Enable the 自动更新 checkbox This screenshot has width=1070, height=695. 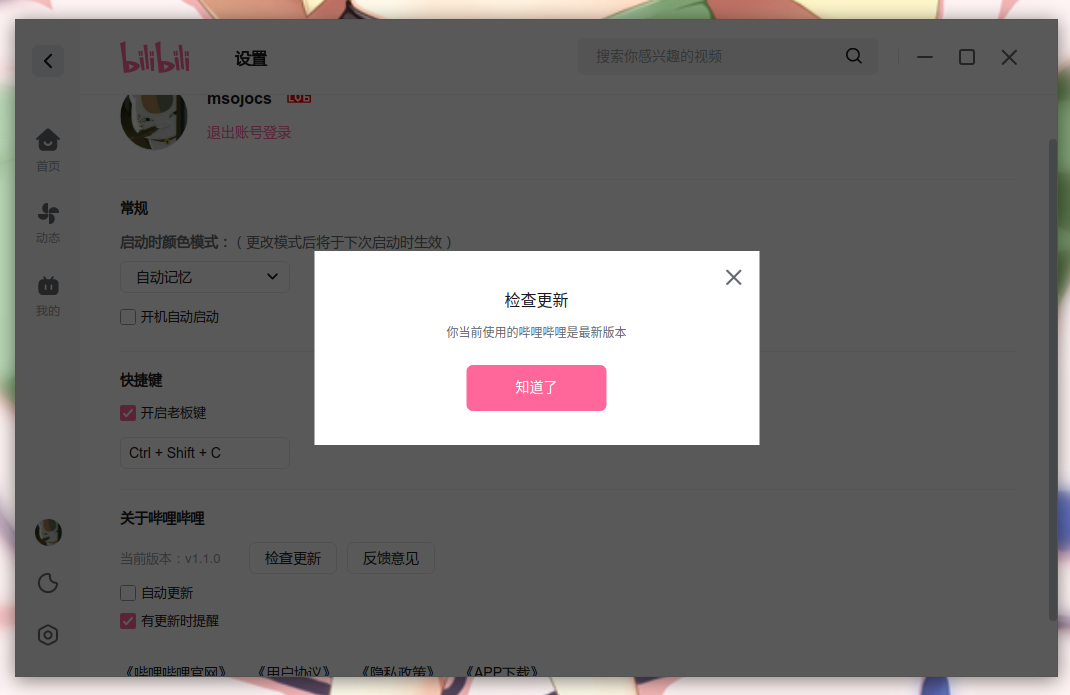tap(128, 593)
